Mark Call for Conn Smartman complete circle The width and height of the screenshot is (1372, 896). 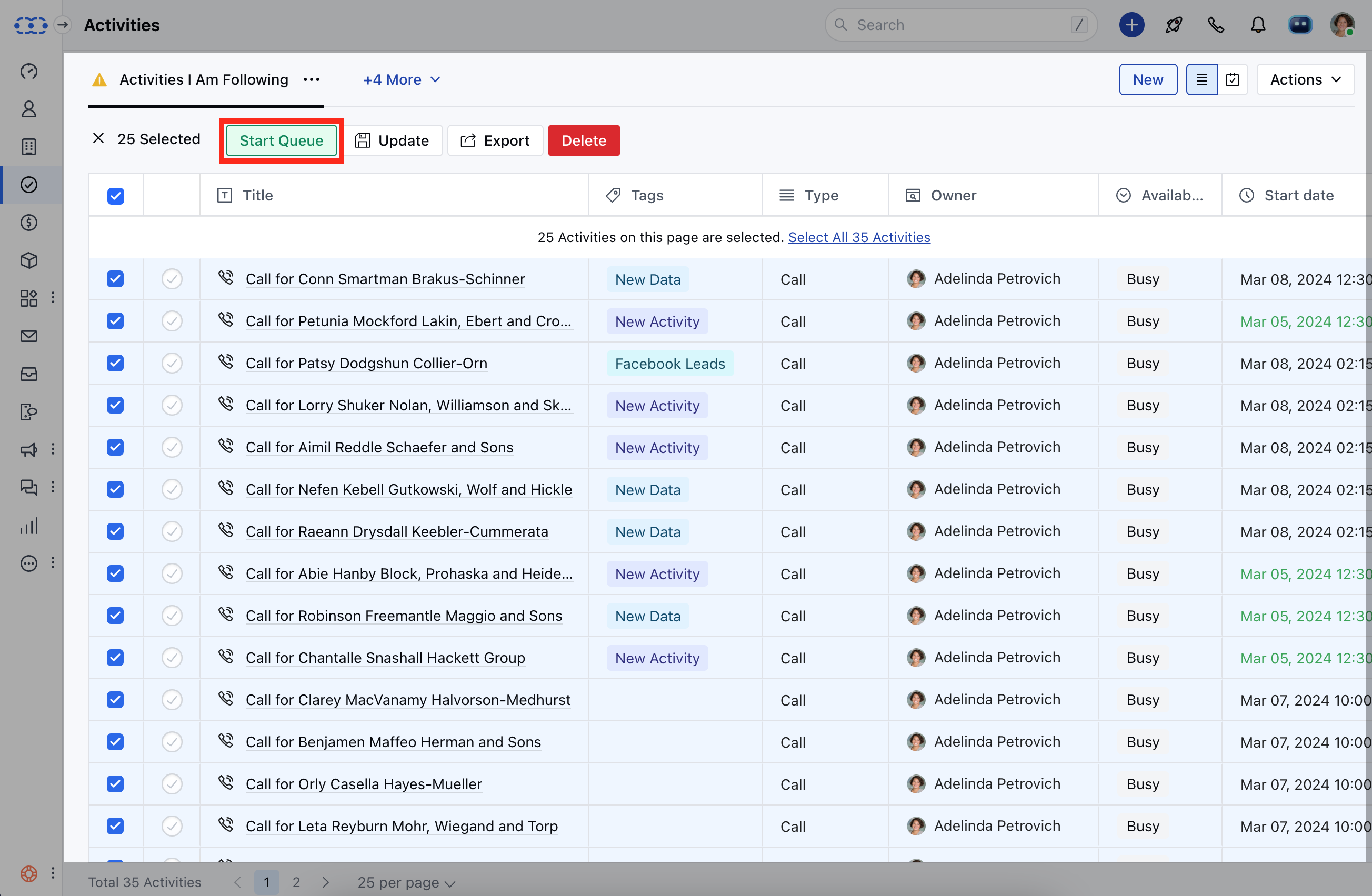point(172,279)
